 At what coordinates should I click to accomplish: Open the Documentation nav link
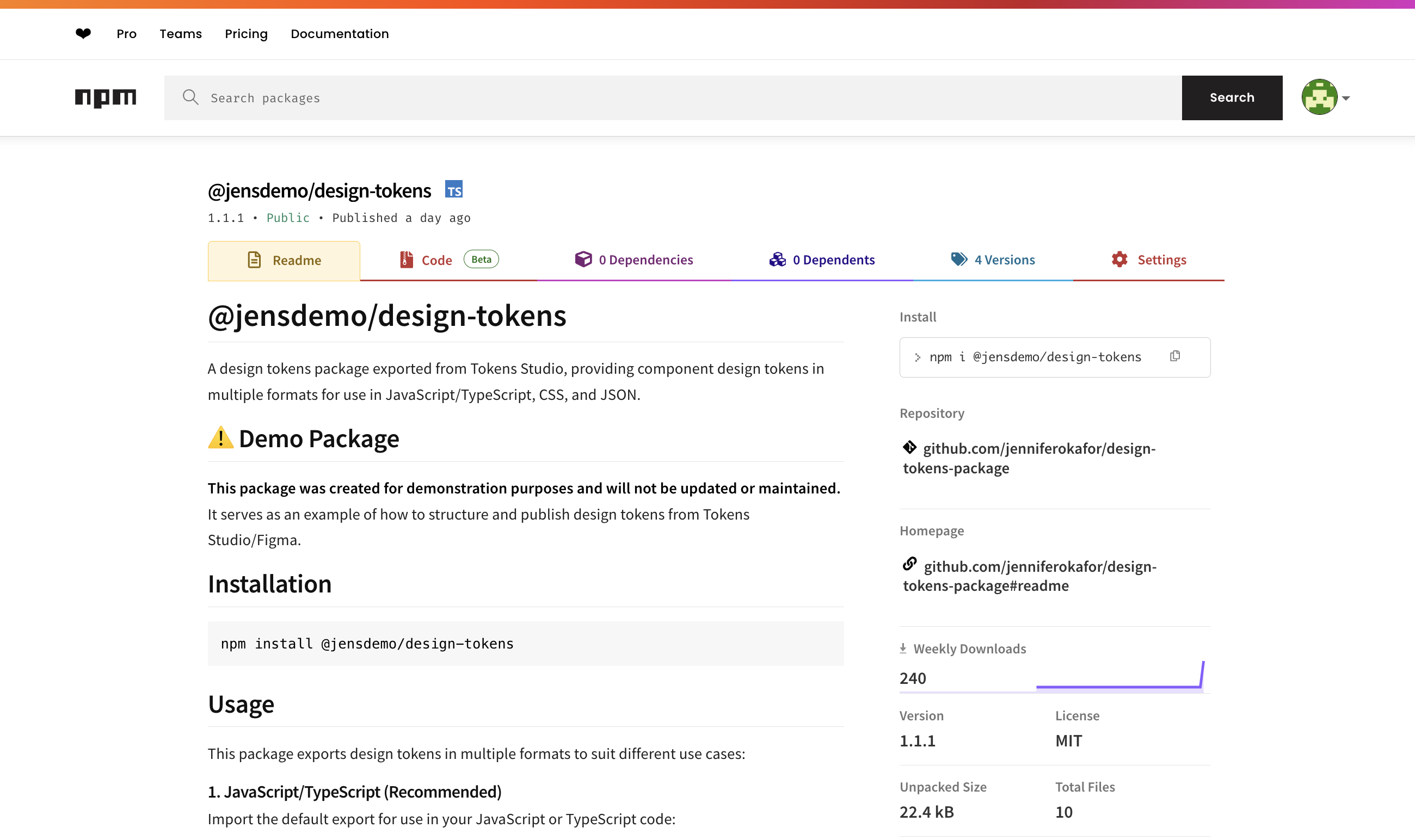tap(339, 34)
